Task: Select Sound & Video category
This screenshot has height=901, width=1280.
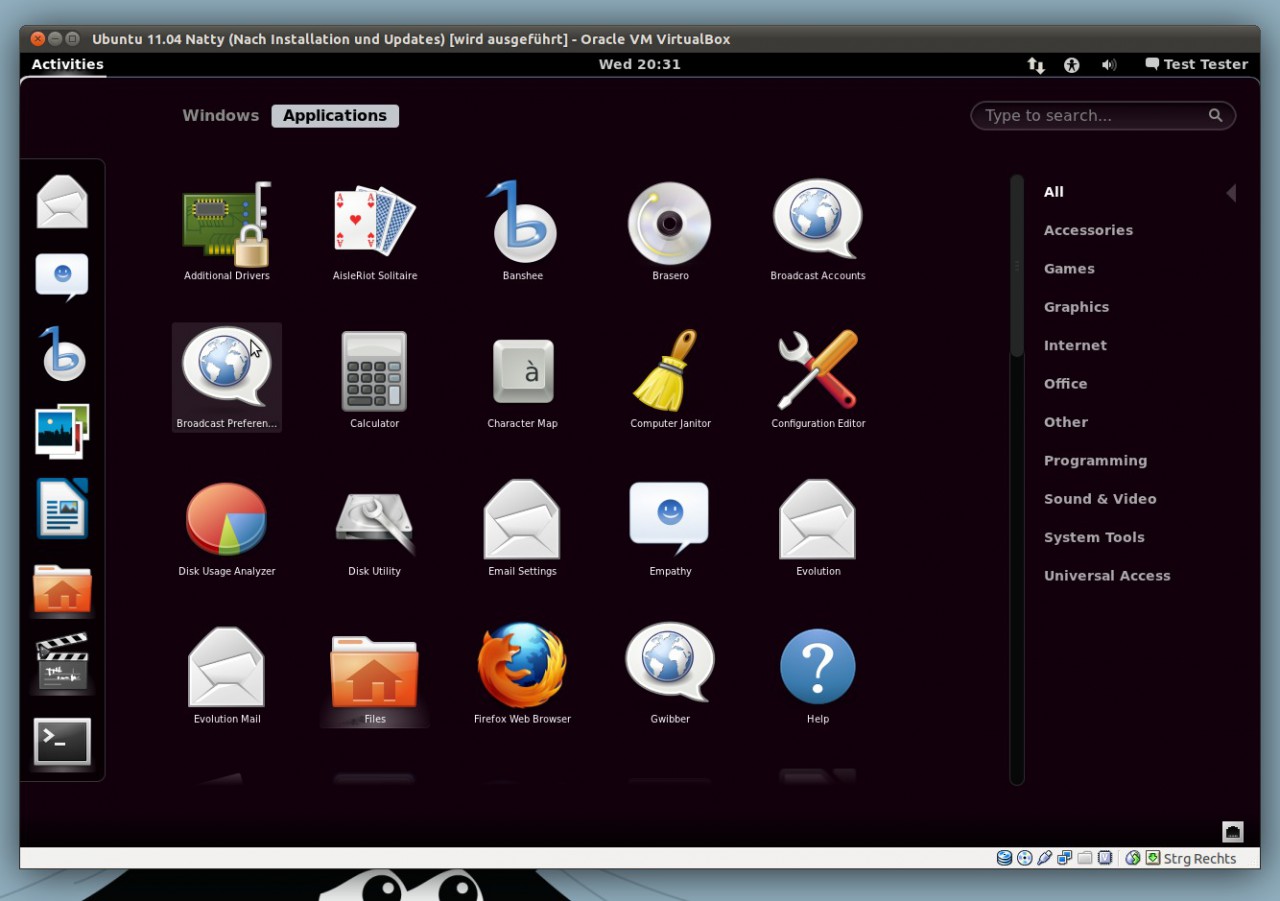Action: tap(1100, 499)
